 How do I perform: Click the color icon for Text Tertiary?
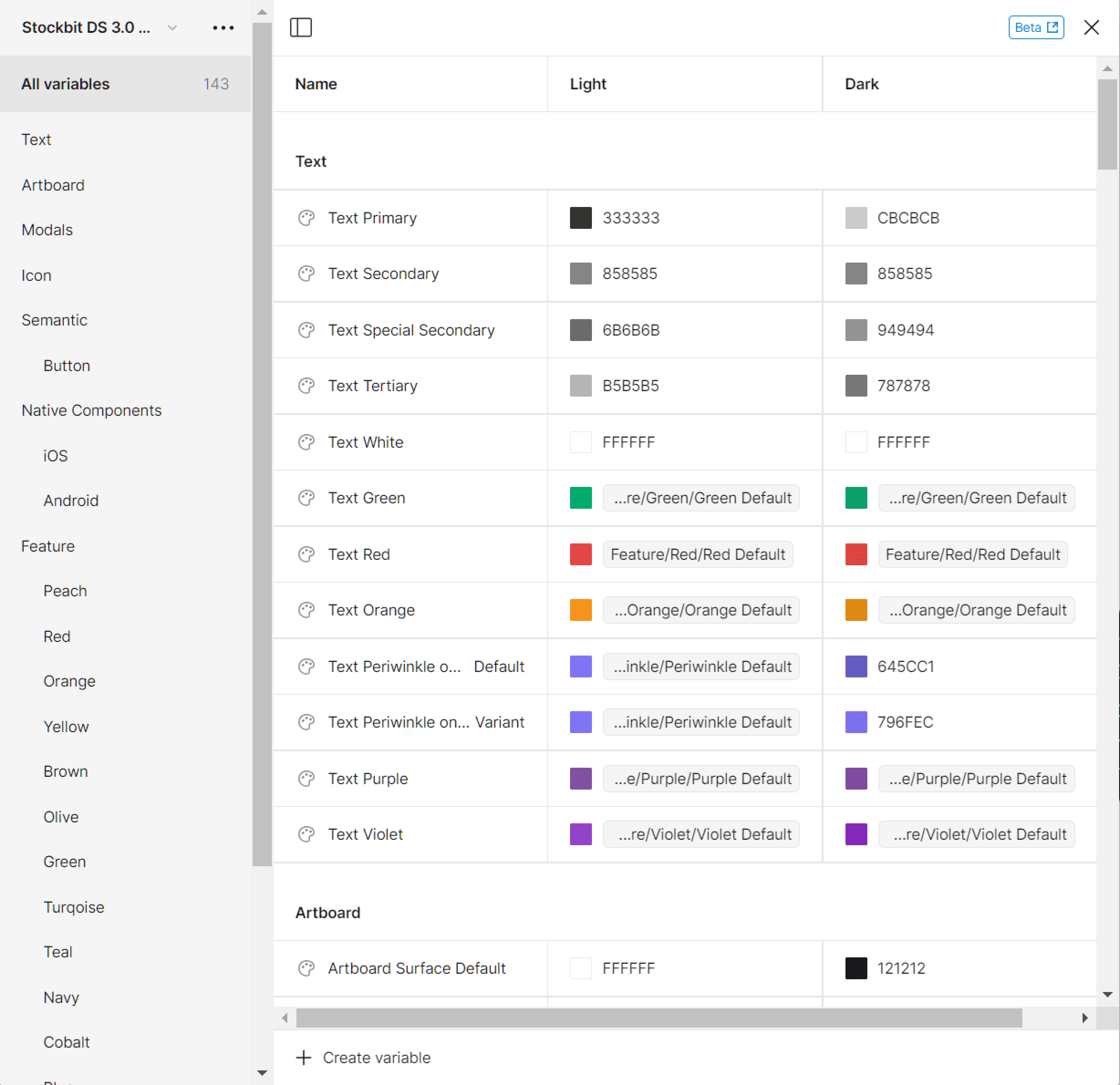(306, 386)
